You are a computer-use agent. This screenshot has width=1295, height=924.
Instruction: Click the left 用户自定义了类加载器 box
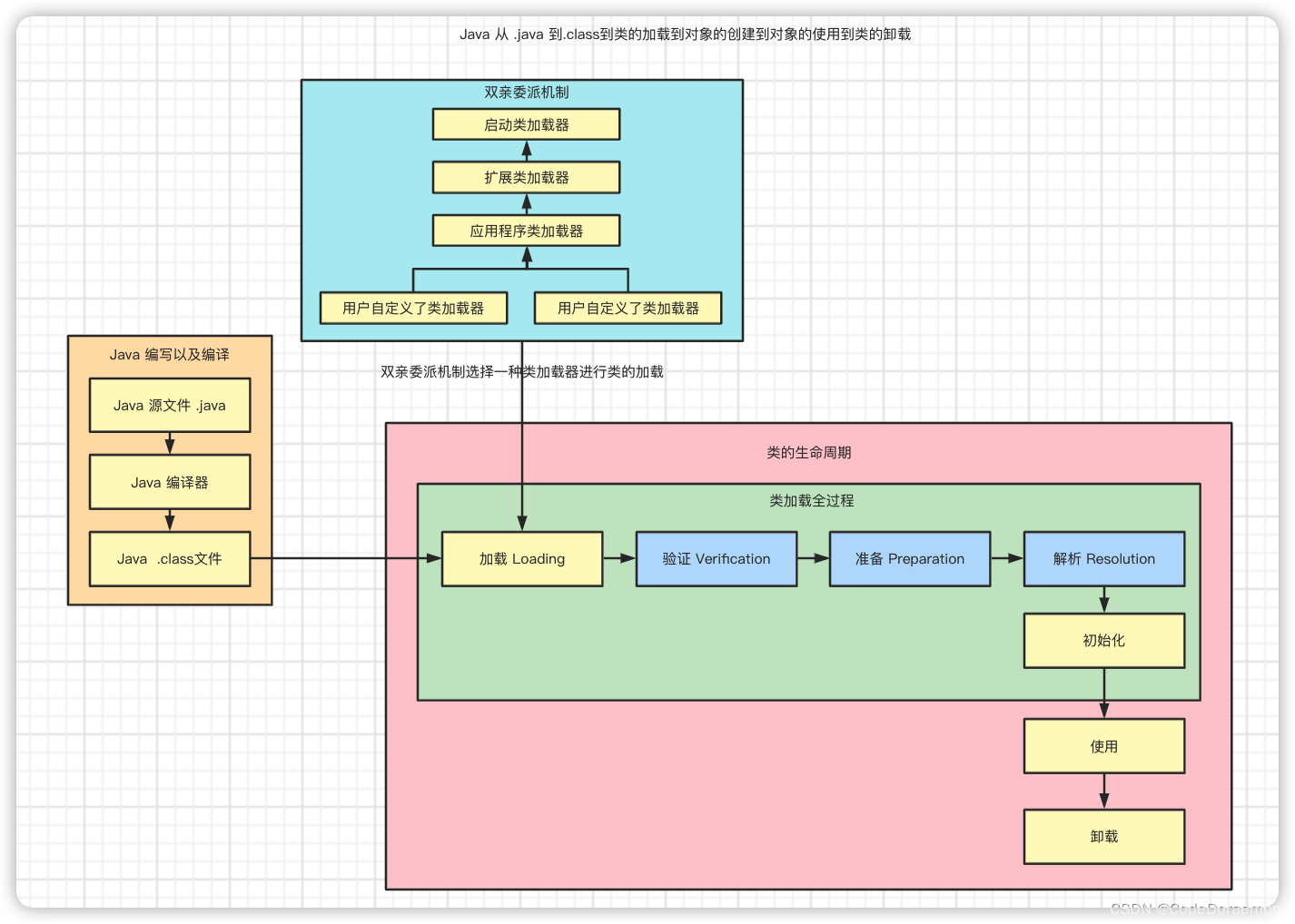point(413,308)
